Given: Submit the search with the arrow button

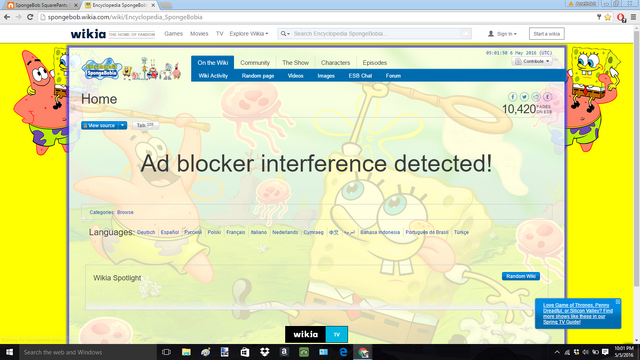Looking at the screenshot, I should [465, 33].
